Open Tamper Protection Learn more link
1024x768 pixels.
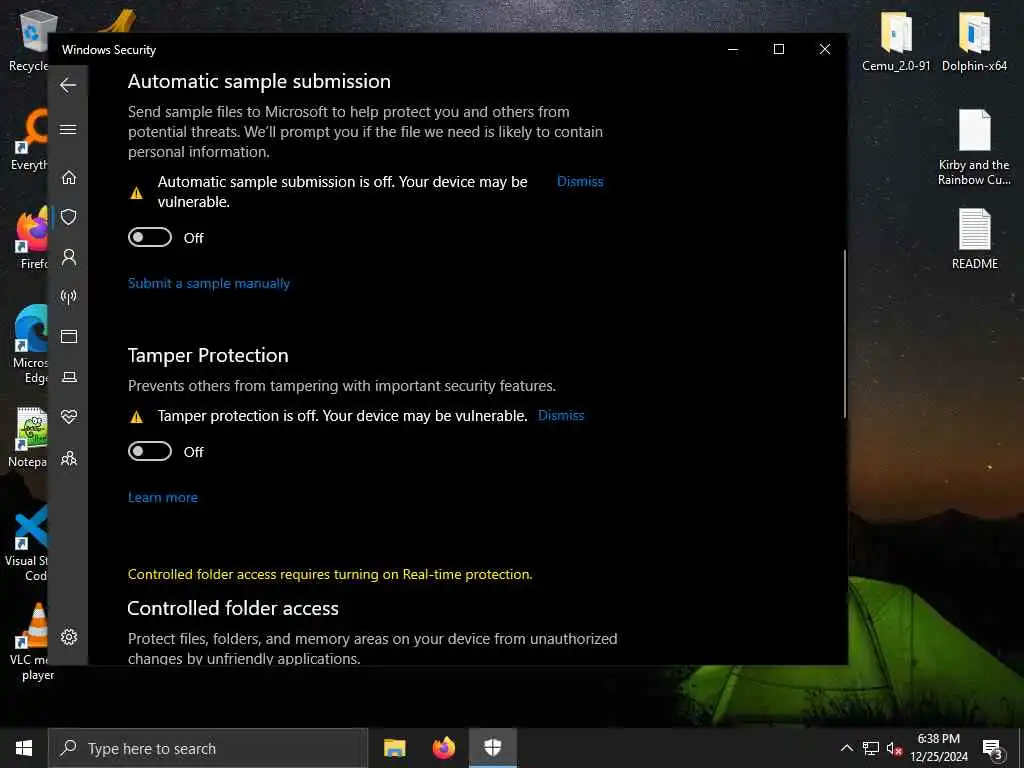pos(163,498)
